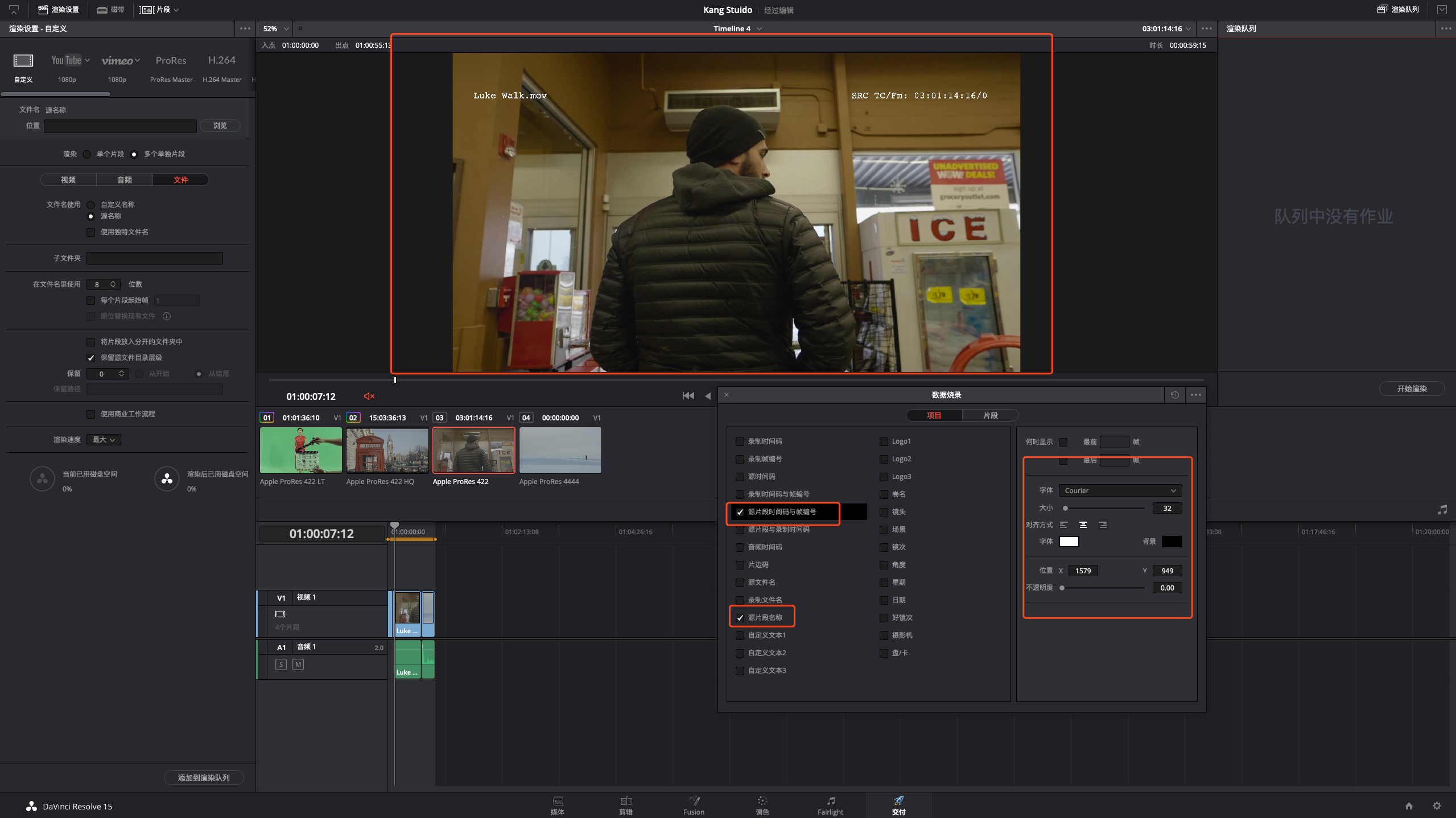Screen dimensions: 1456x818
Task: Open Vimeo preset dropdown arrow
Action: tap(137, 60)
